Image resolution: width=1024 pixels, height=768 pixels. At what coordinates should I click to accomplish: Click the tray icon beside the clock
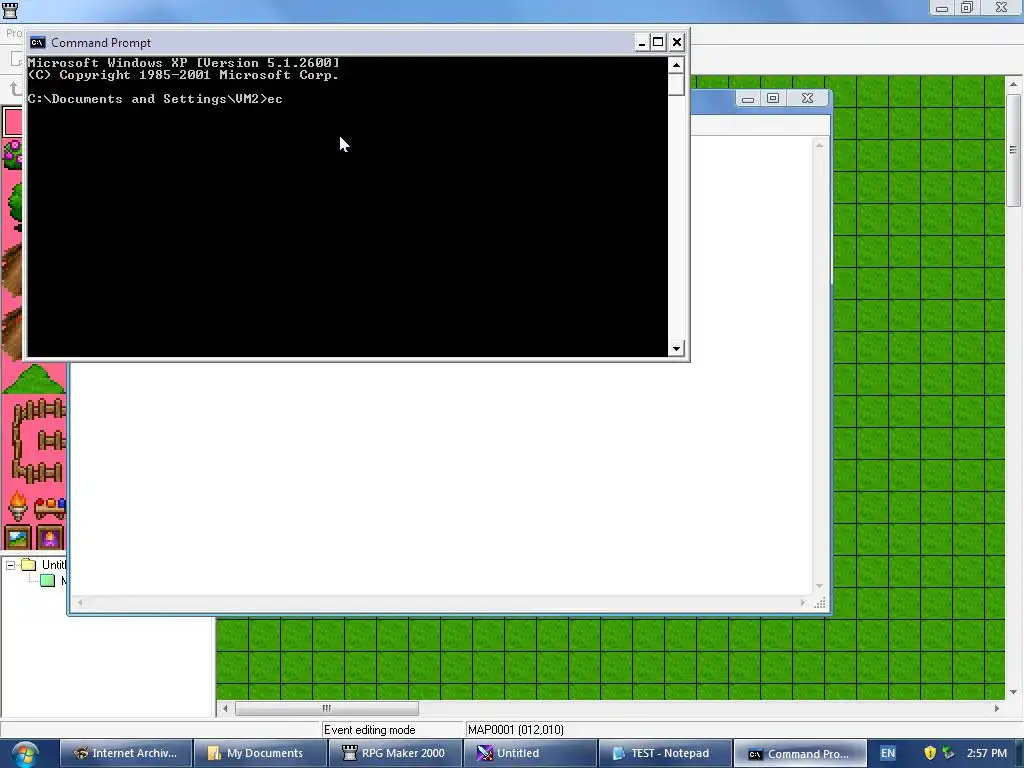[948, 754]
